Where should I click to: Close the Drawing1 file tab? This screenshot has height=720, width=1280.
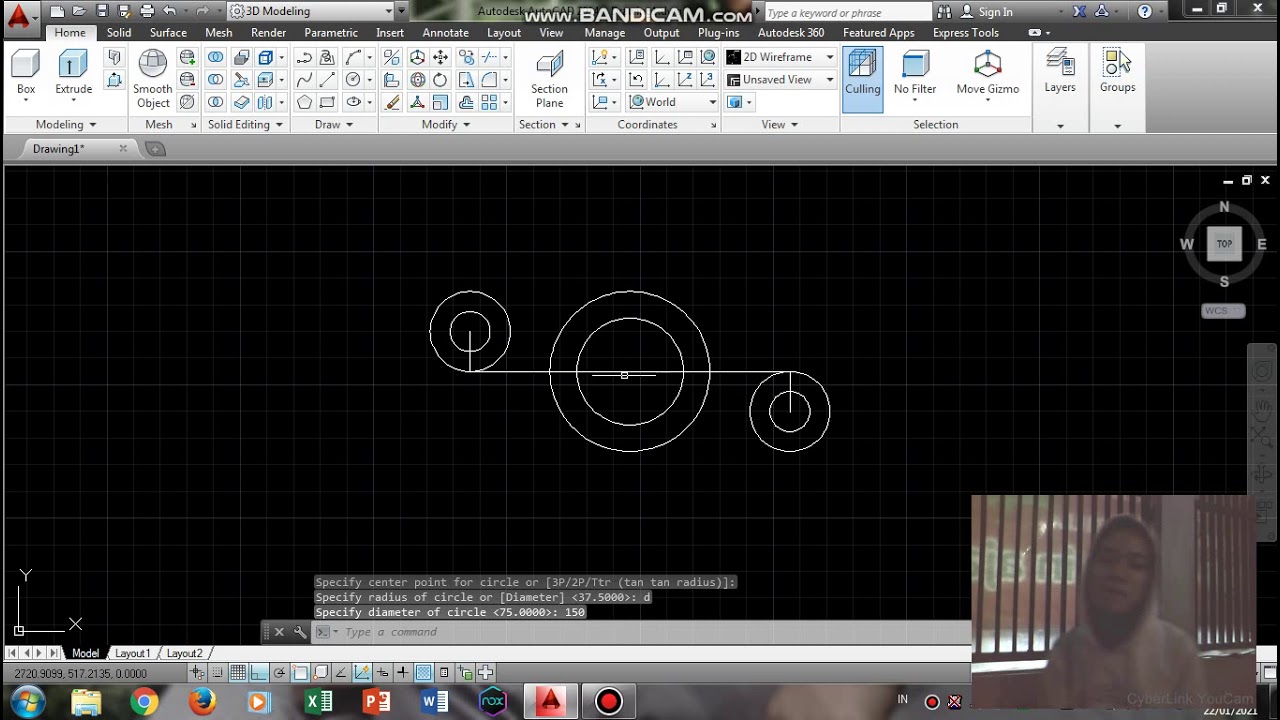(x=123, y=148)
